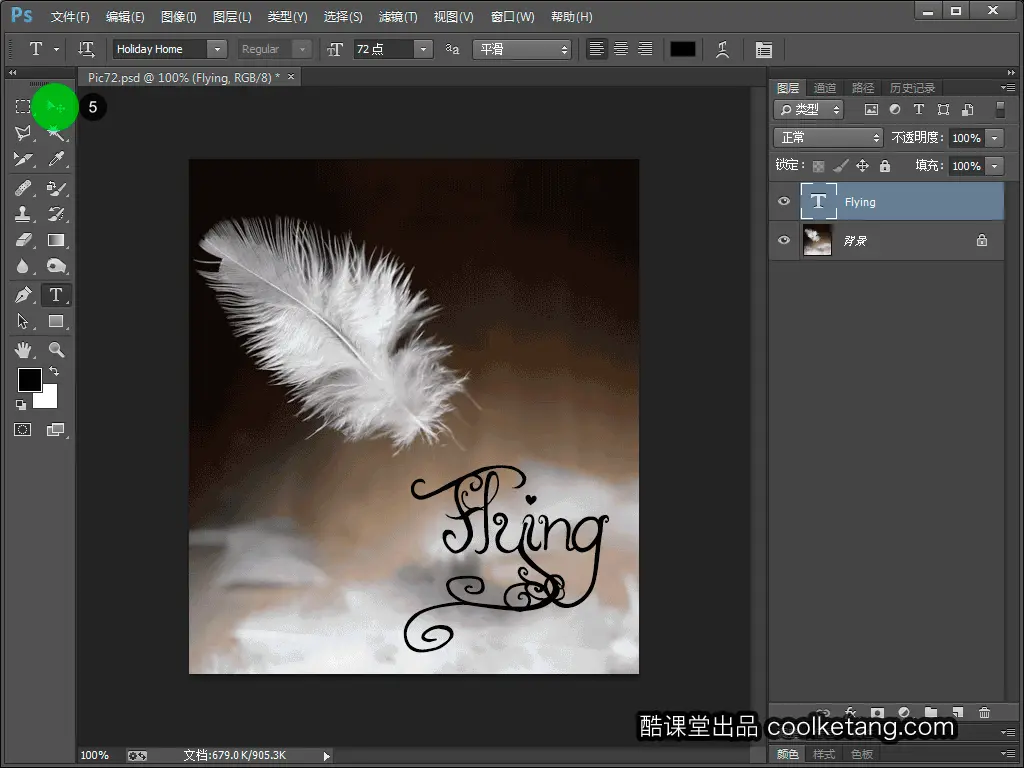The image size is (1024, 768).
Task: Filter layers by type layers
Action: [919, 110]
